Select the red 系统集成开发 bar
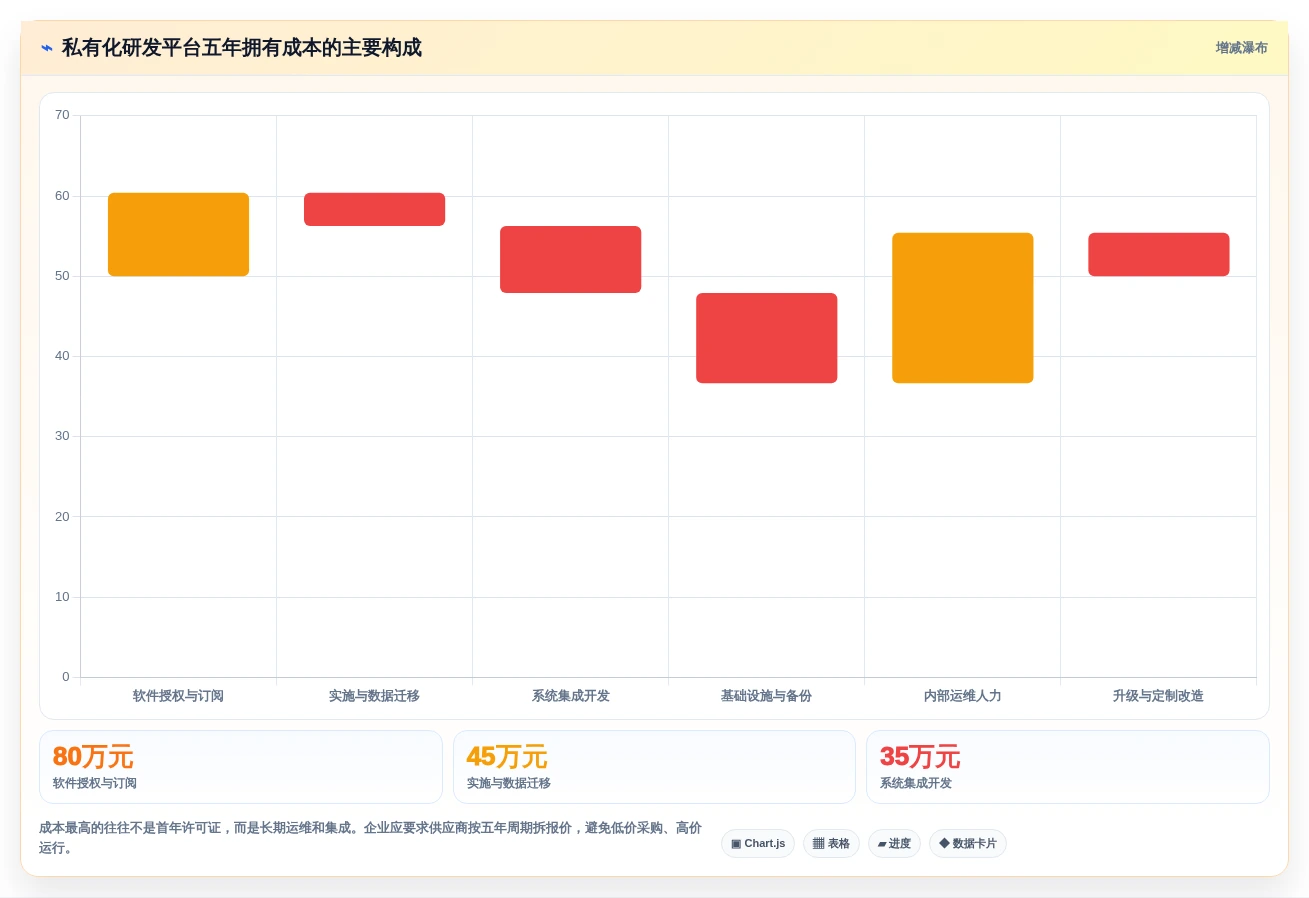The width and height of the screenshot is (1309, 898). pos(570,259)
